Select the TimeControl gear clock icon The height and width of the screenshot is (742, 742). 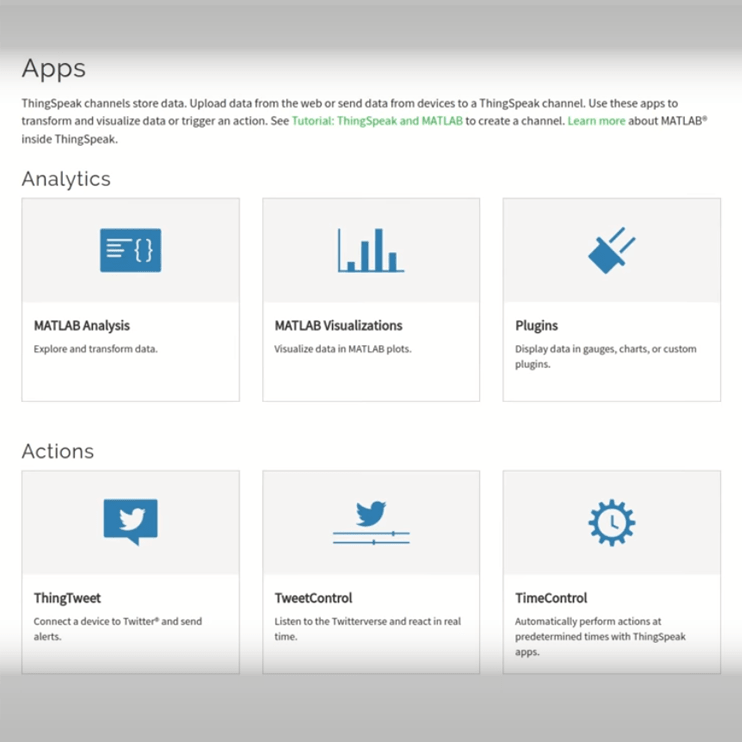point(611,522)
